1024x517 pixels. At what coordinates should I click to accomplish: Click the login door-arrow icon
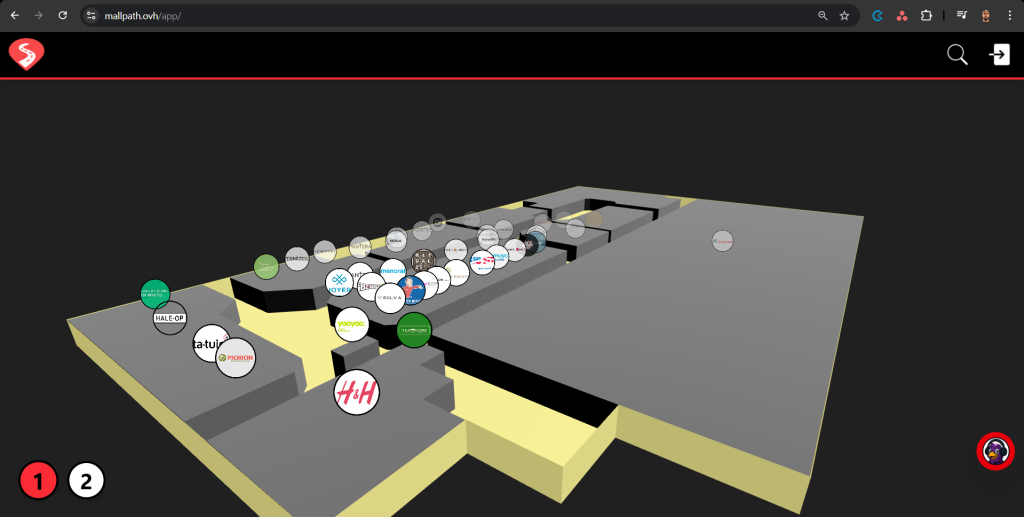point(1000,55)
